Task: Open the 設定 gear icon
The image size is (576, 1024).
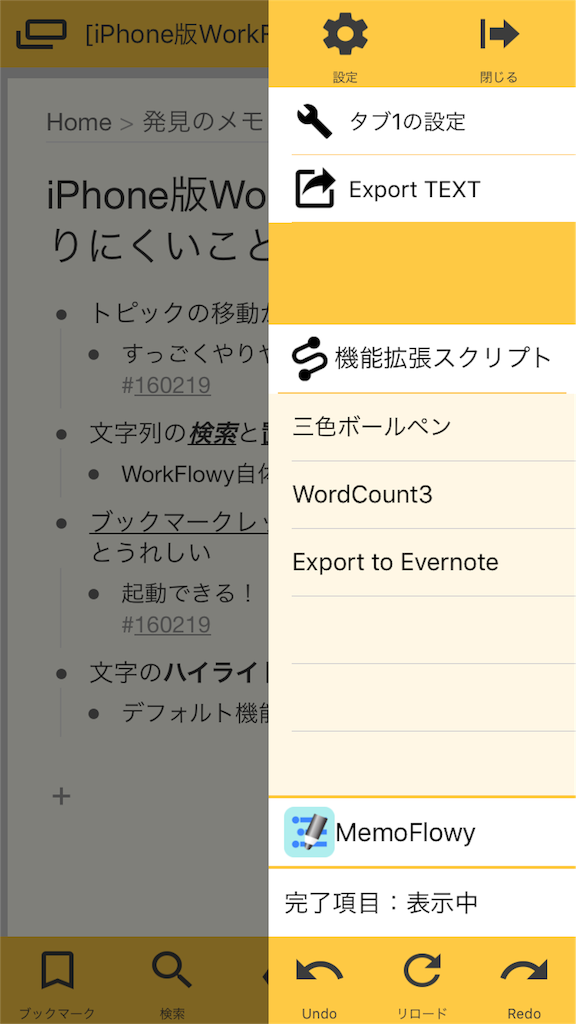Action: [x=345, y=34]
